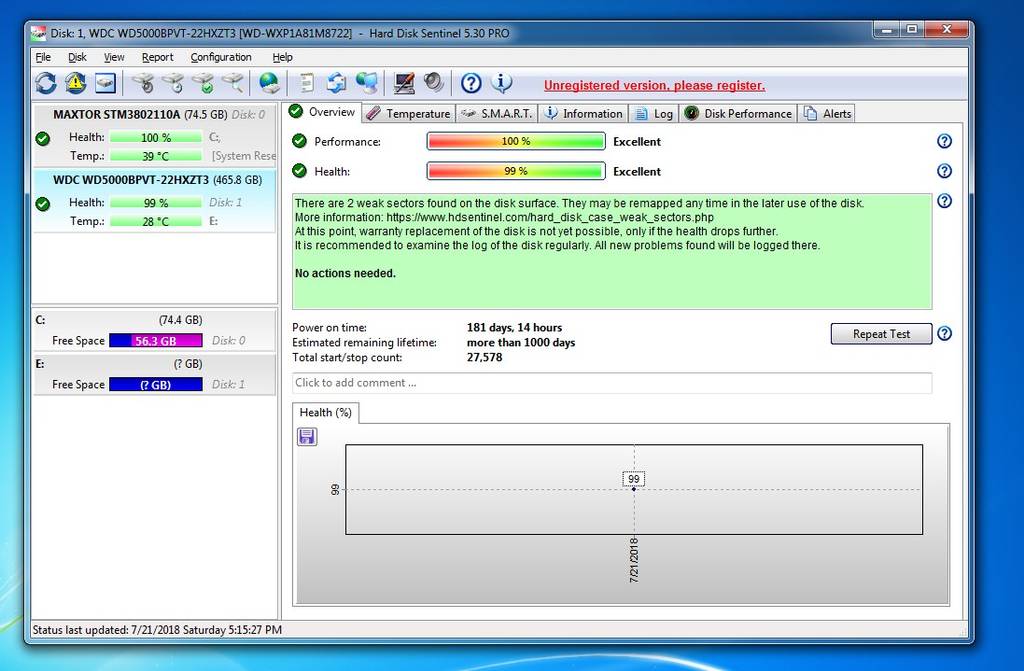The width and height of the screenshot is (1024, 671).
Task: Click the report document toolbar icon
Action: (x=306, y=83)
